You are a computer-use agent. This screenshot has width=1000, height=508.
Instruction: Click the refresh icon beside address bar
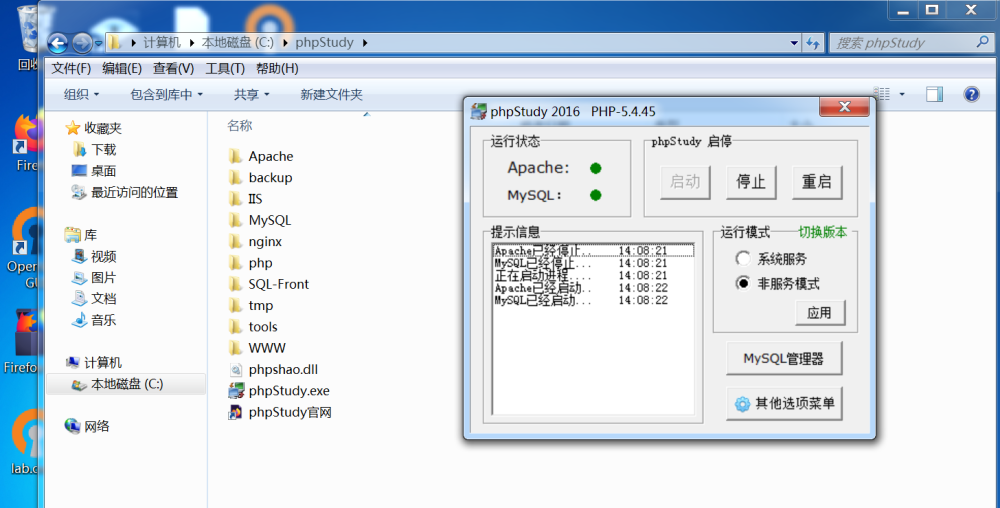coord(812,43)
